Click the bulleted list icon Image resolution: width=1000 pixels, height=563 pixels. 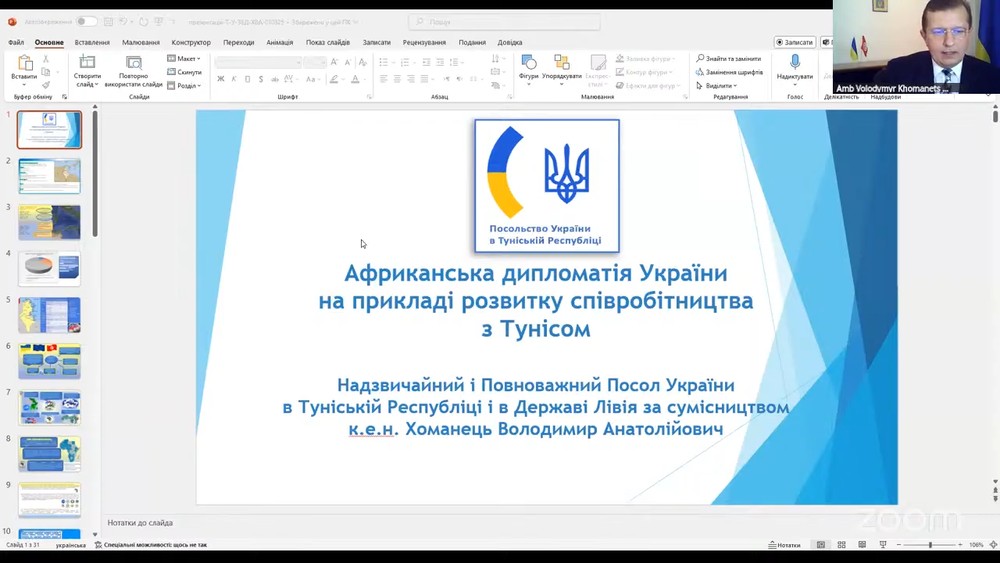click(x=383, y=62)
